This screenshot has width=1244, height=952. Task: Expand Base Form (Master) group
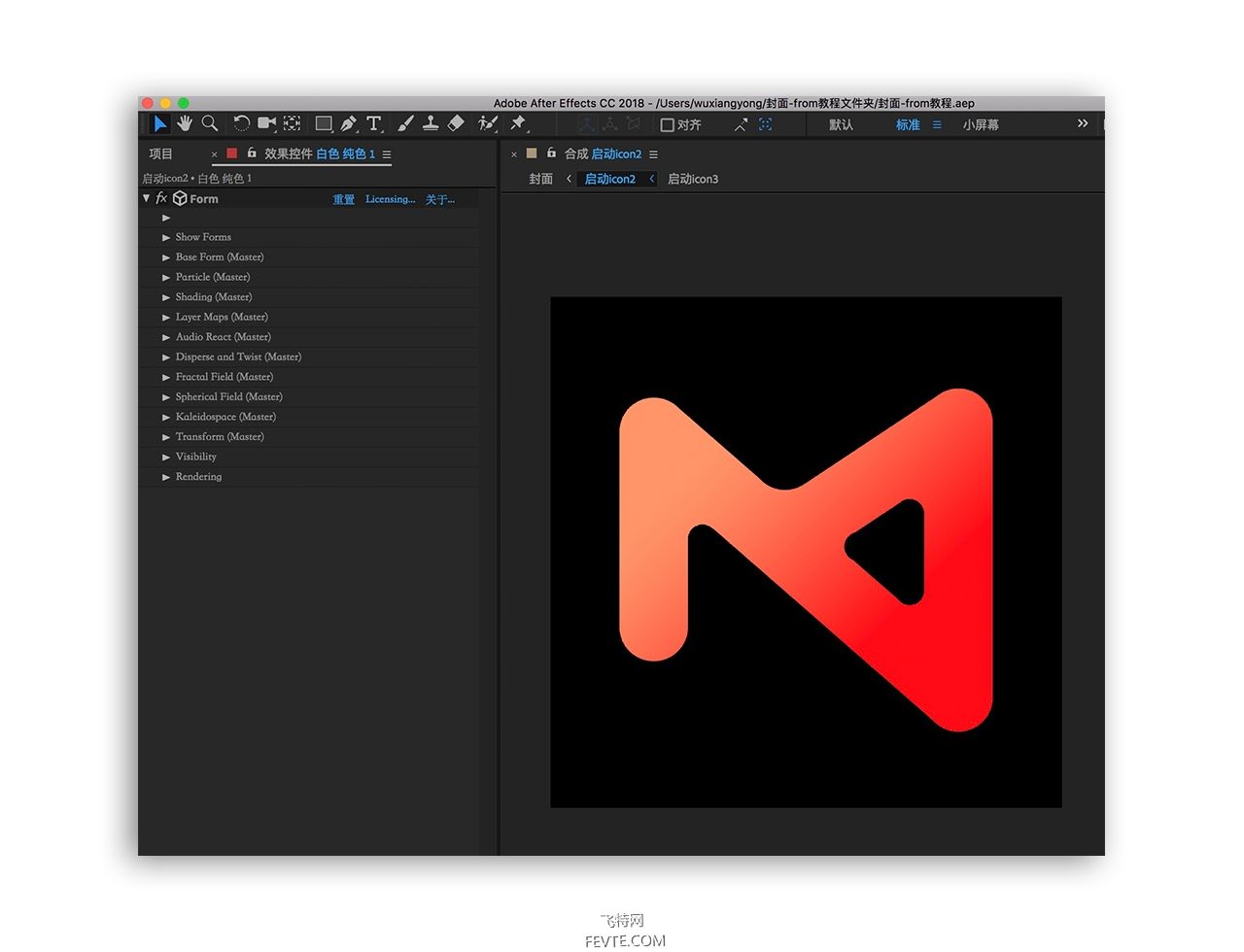(x=166, y=257)
